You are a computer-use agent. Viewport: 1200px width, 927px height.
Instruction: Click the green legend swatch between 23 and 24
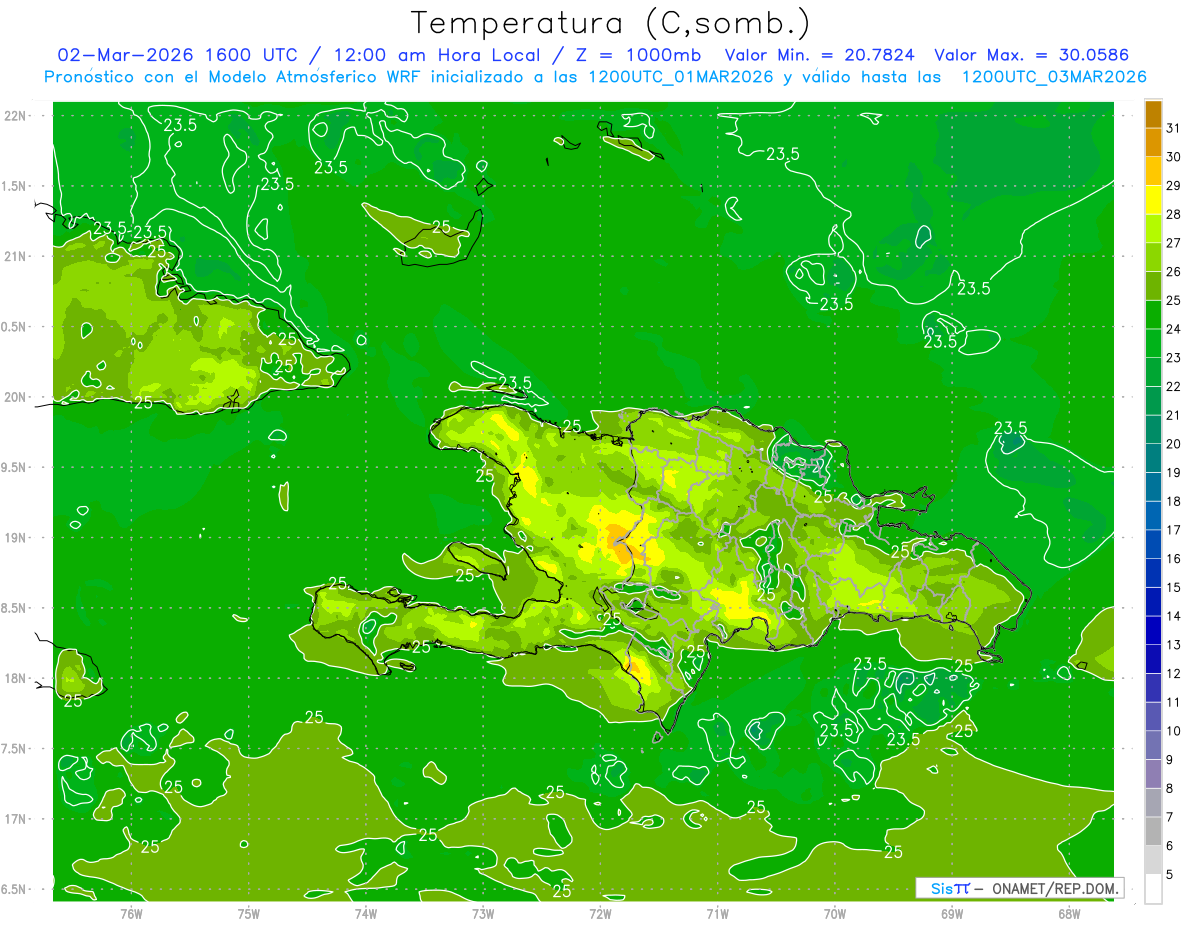pyautogui.click(x=1153, y=343)
